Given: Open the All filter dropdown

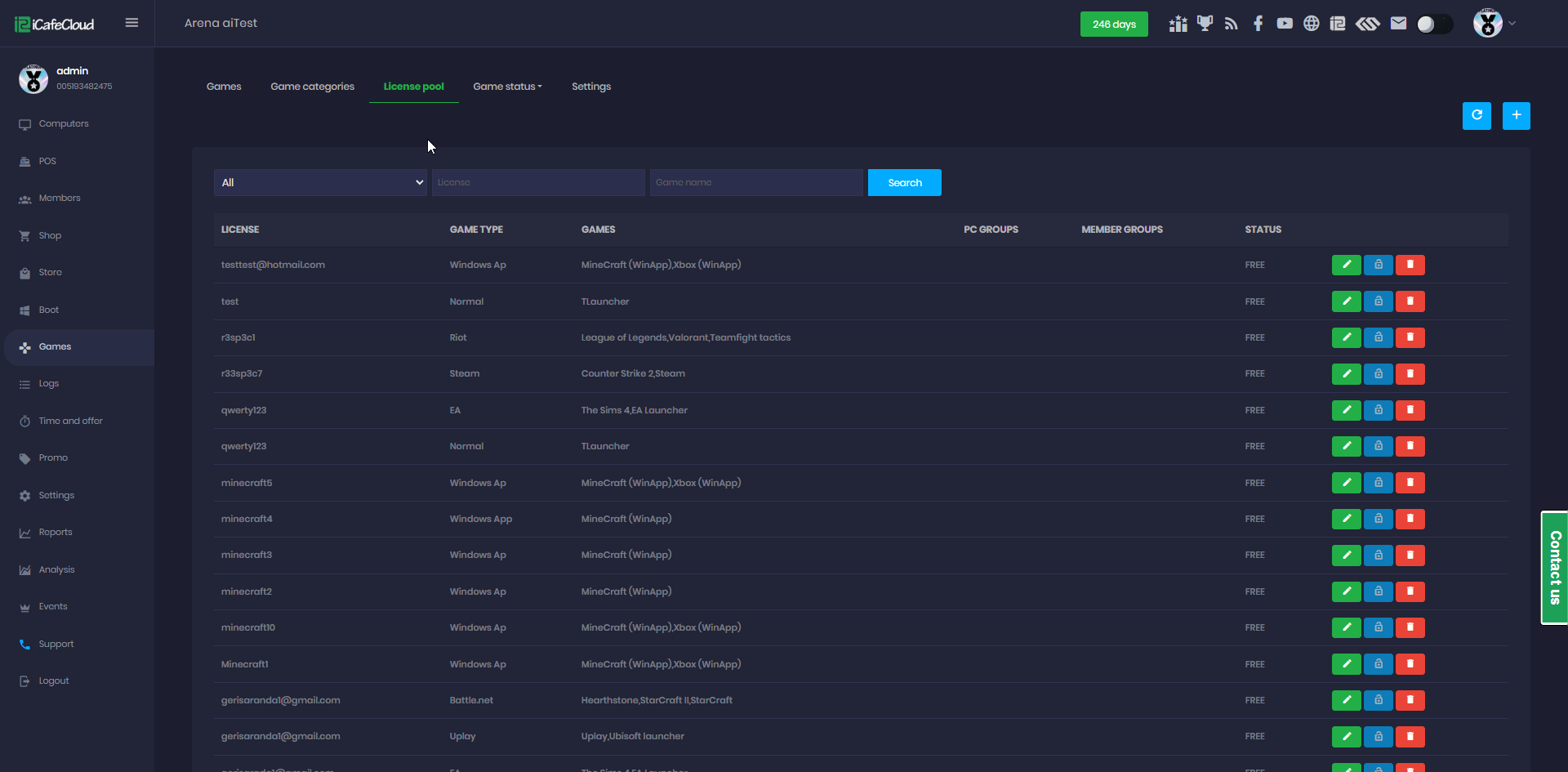Looking at the screenshot, I should click(x=320, y=182).
